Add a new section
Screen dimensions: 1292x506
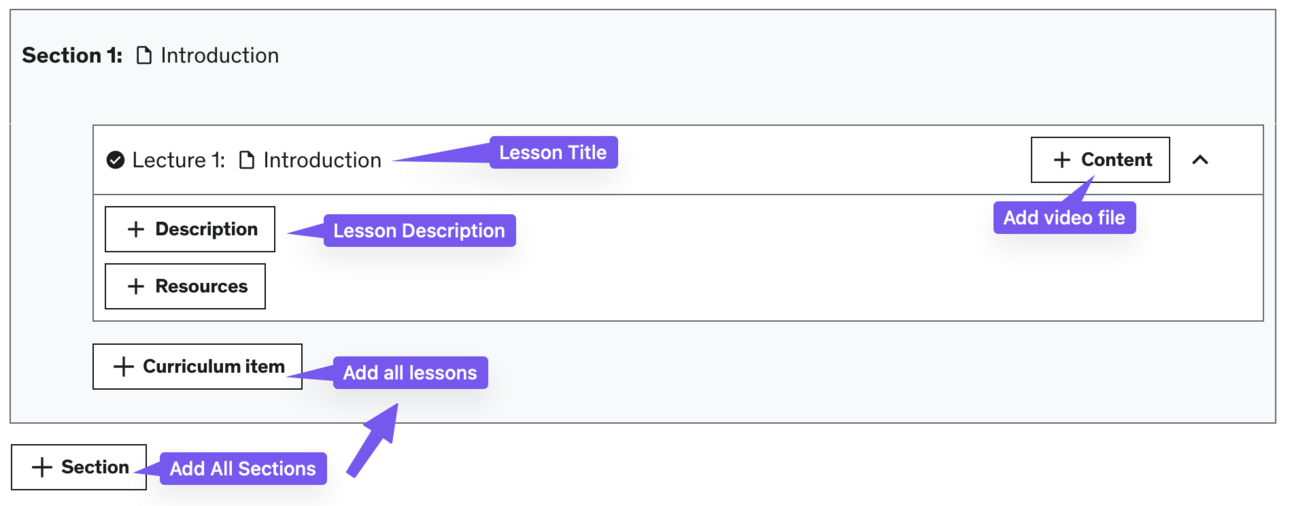click(79, 467)
